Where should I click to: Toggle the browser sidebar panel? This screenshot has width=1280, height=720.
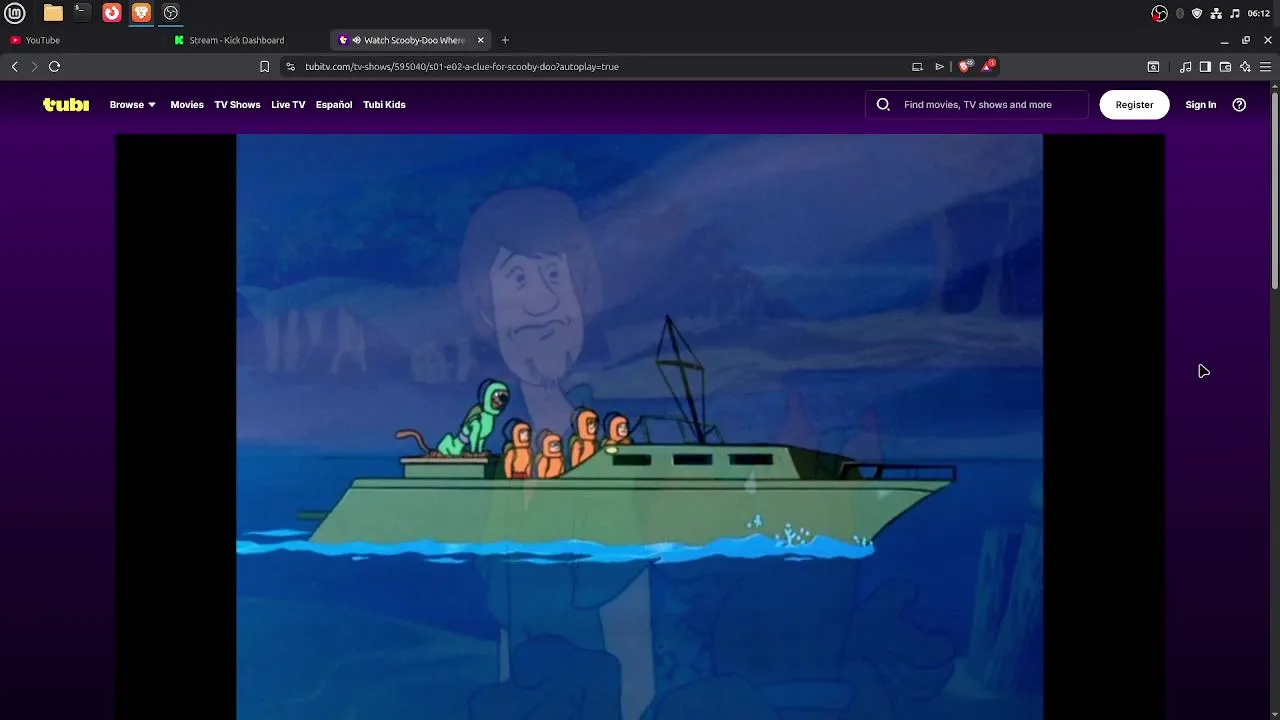click(x=1205, y=66)
